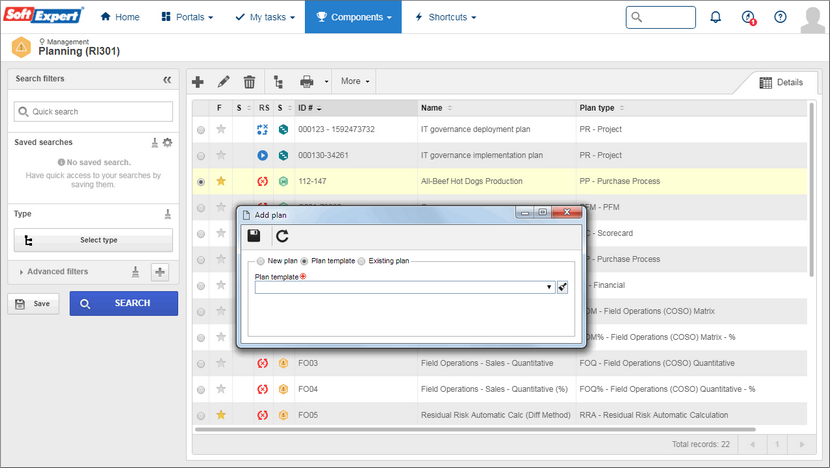Add an advanced filter with plus button
Screen dimensions: 830x468
click(x=160, y=272)
